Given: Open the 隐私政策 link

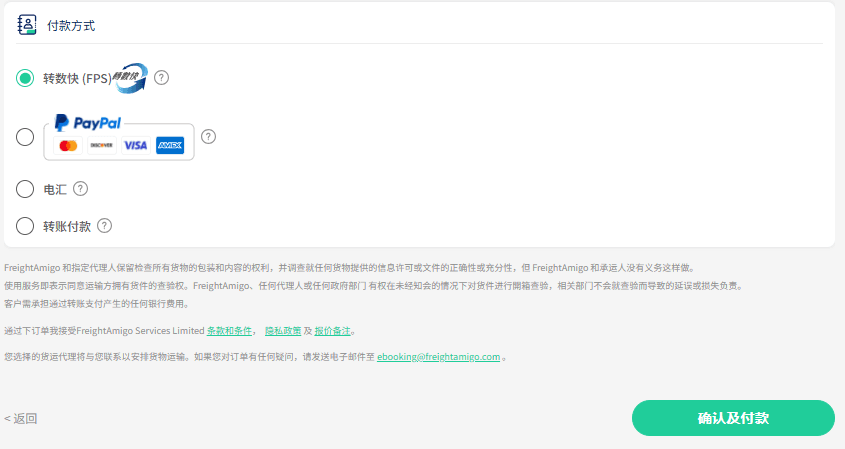Looking at the screenshot, I should [x=283, y=331].
